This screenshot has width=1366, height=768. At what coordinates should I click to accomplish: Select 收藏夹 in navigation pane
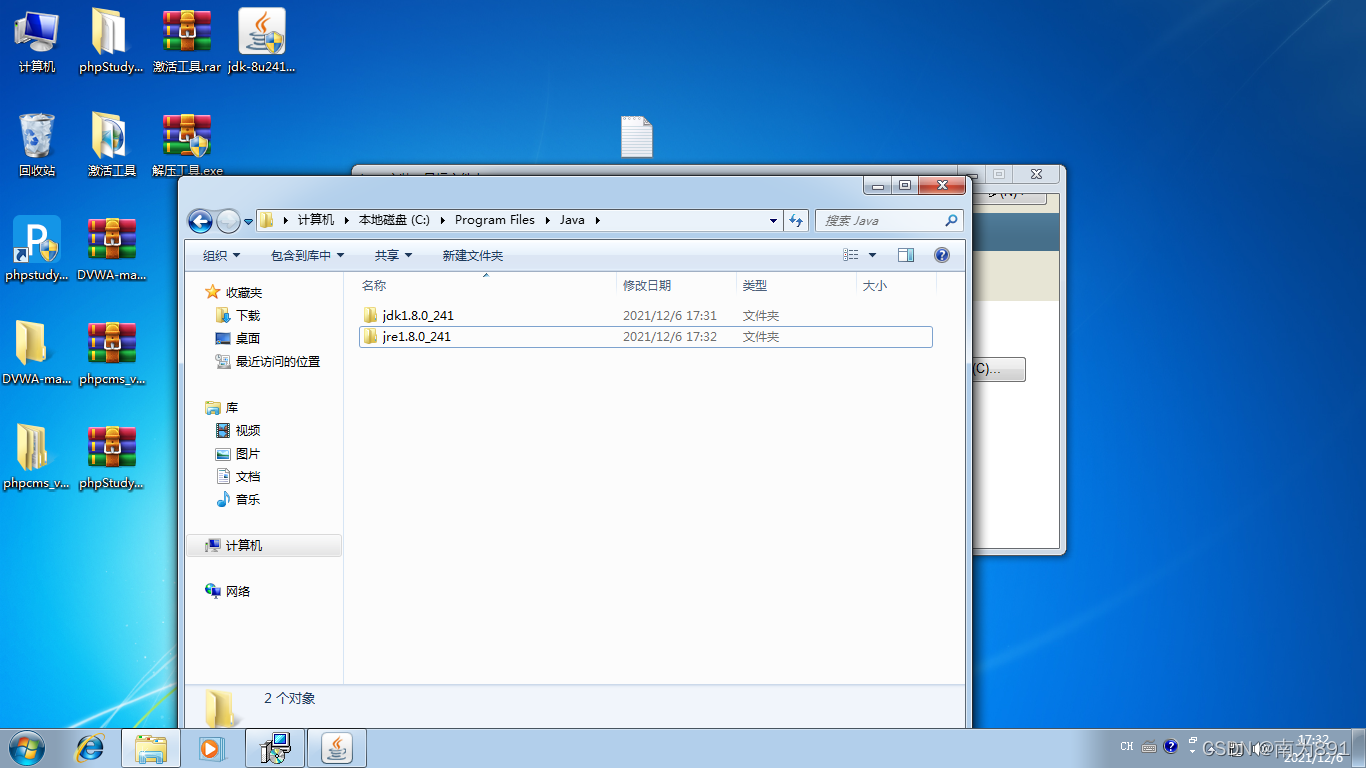click(x=234, y=292)
